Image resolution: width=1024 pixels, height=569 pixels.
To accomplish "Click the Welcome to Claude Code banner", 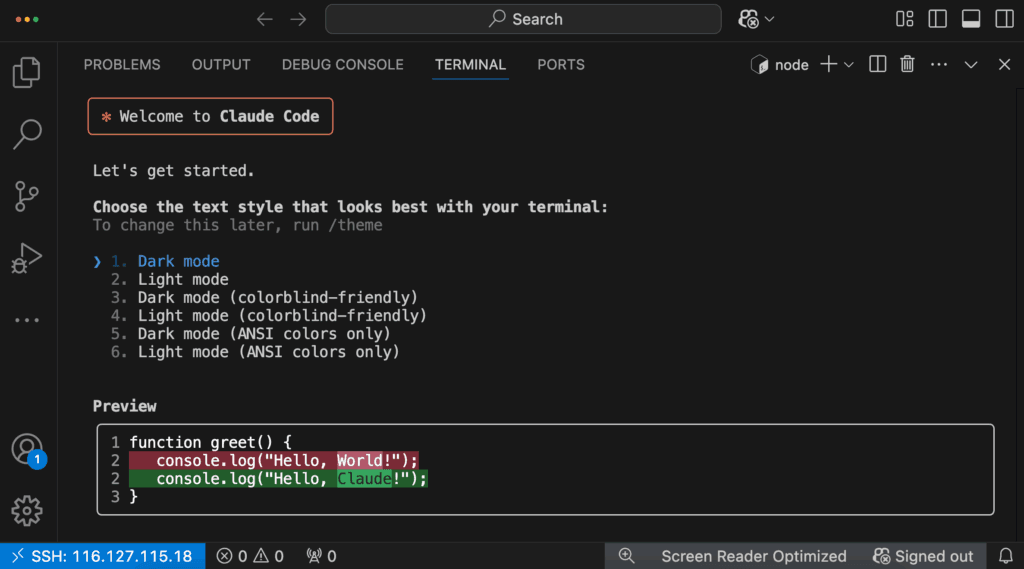I will [210, 116].
